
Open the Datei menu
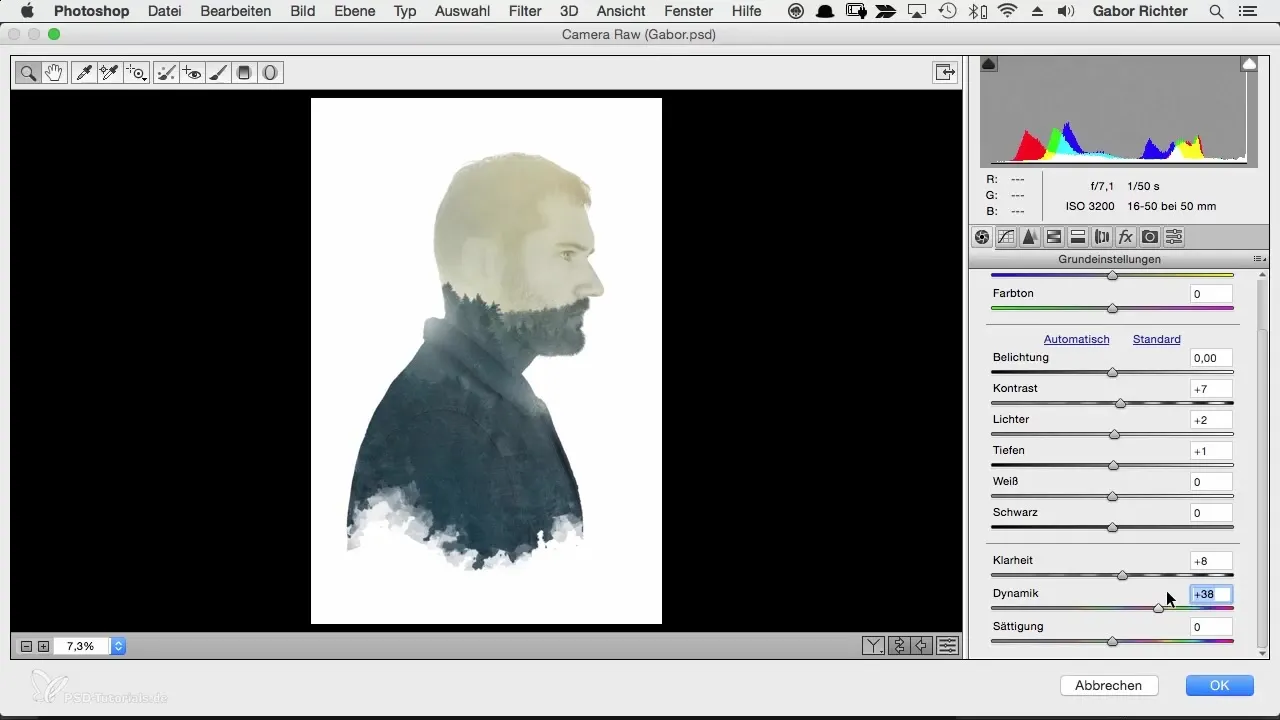point(165,11)
